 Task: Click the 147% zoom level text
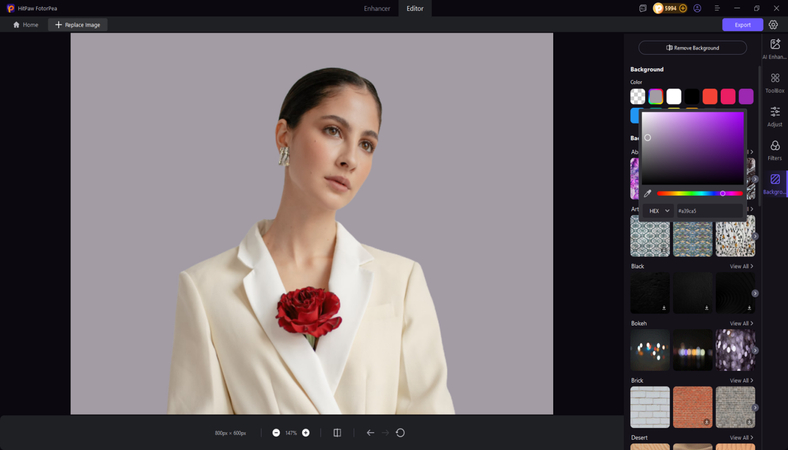click(x=291, y=433)
